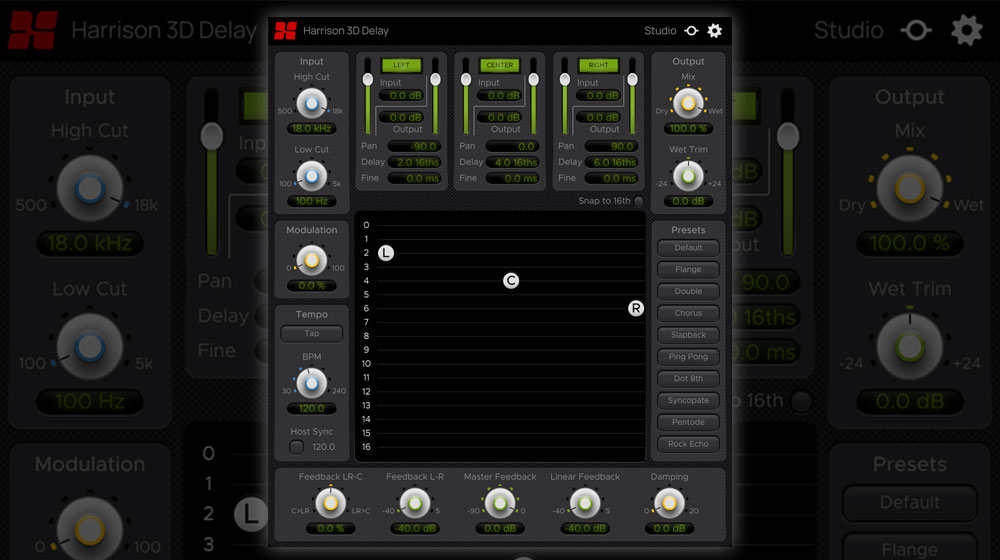Click the BPM knob
The height and width of the screenshot is (560, 1000).
[312, 383]
